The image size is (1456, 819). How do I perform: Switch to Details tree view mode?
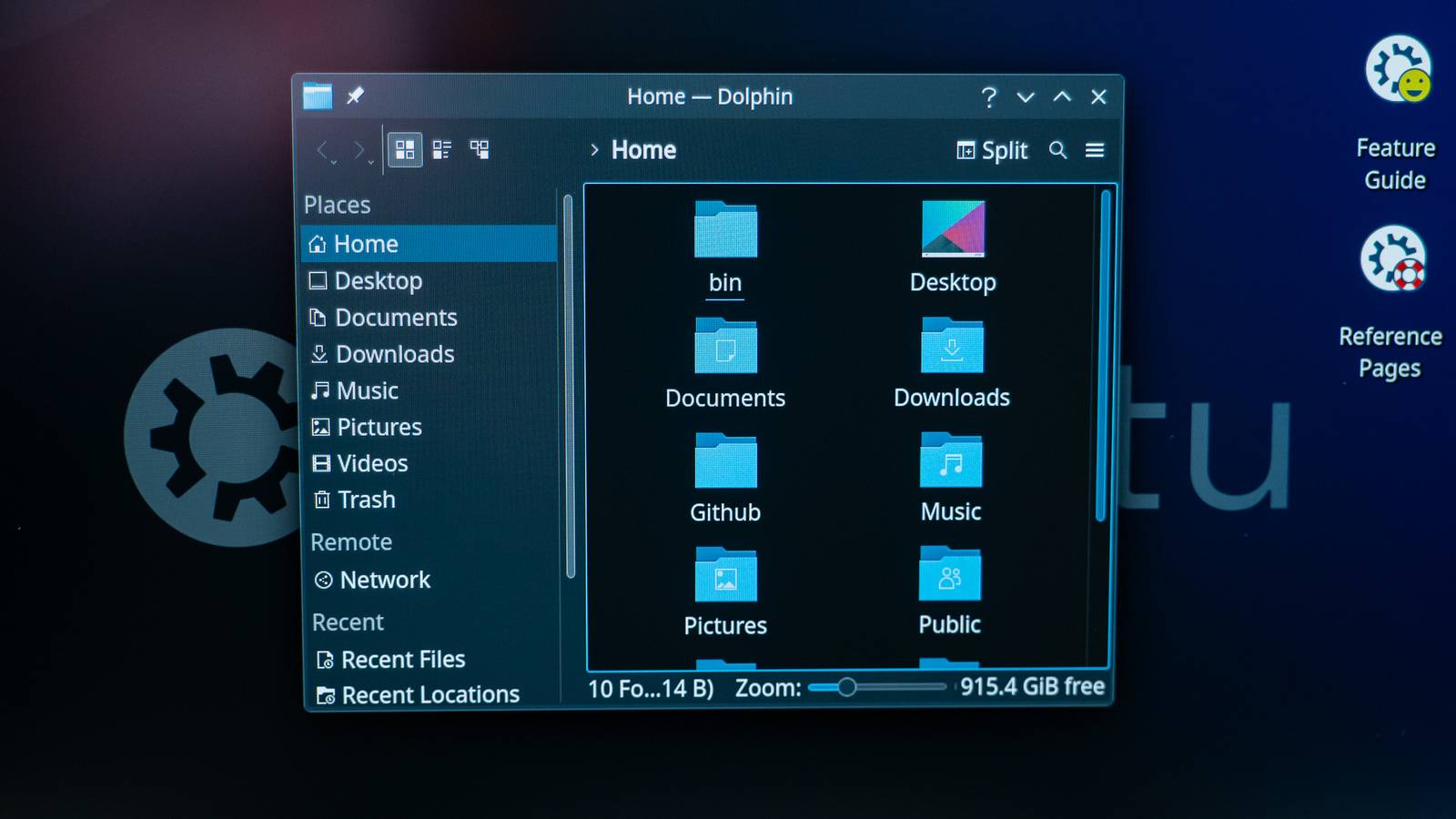pyautogui.click(x=480, y=149)
